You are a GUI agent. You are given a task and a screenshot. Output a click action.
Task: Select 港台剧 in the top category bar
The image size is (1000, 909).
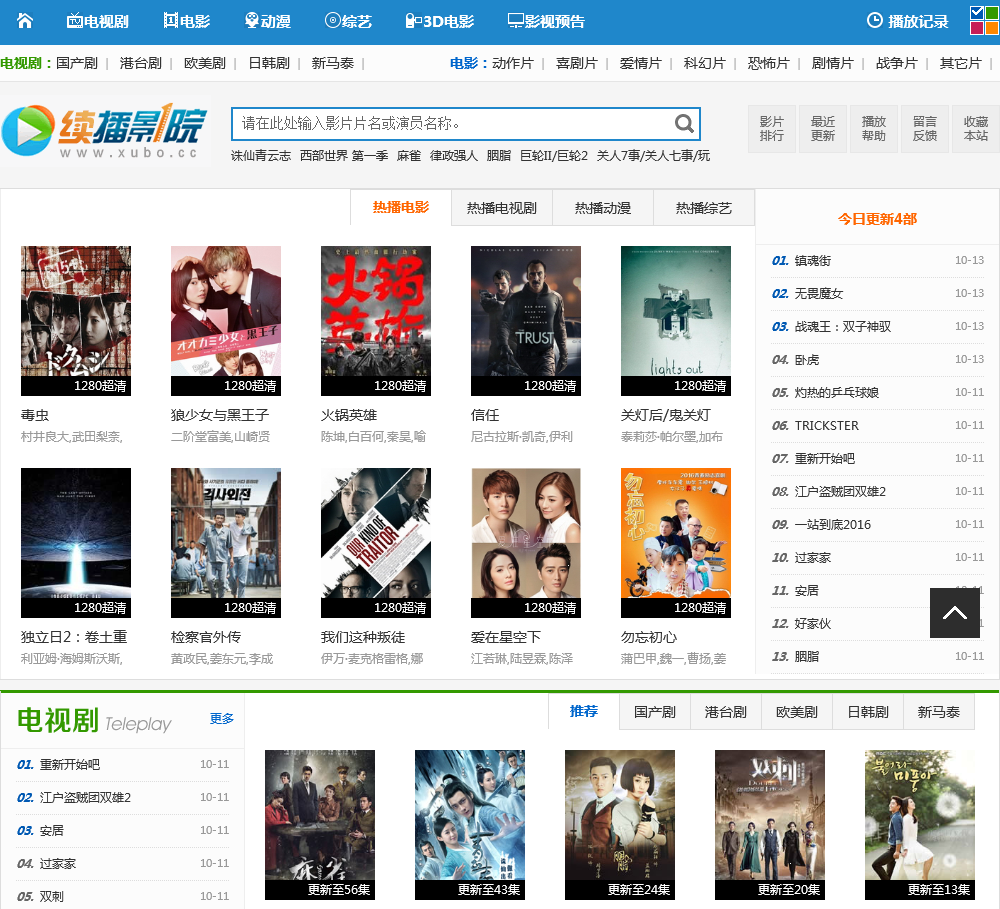[140, 63]
